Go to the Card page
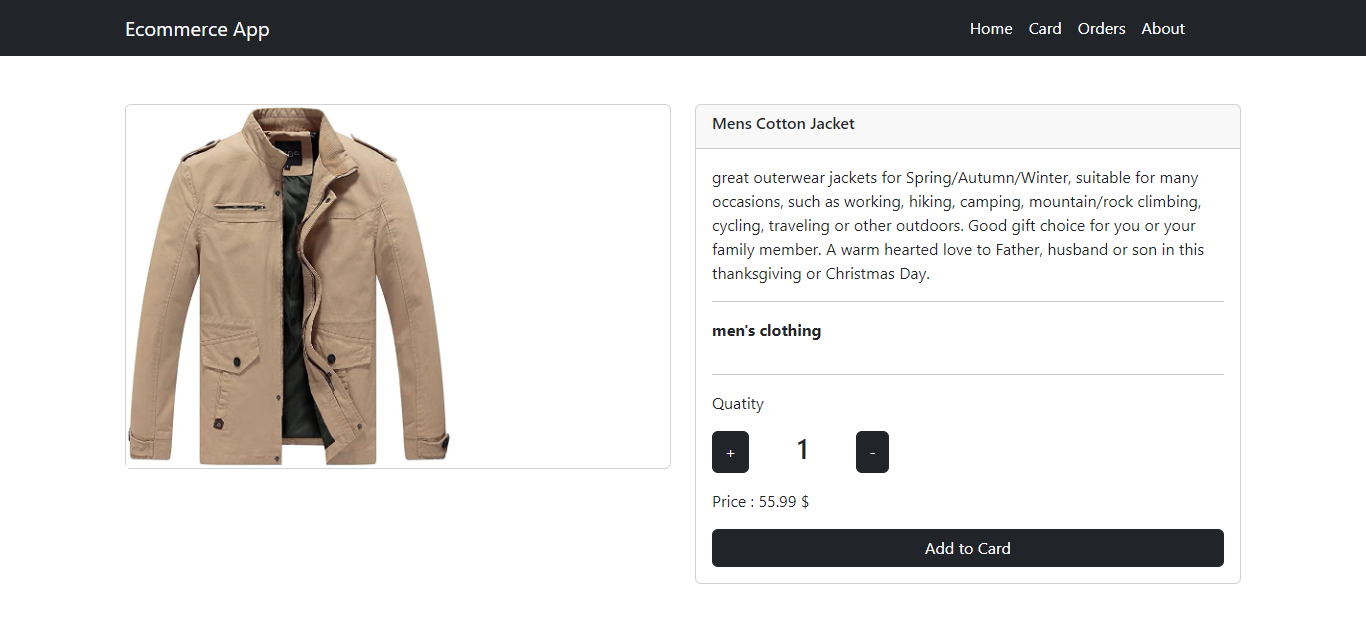 pyautogui.click(x=1045, y=29)
